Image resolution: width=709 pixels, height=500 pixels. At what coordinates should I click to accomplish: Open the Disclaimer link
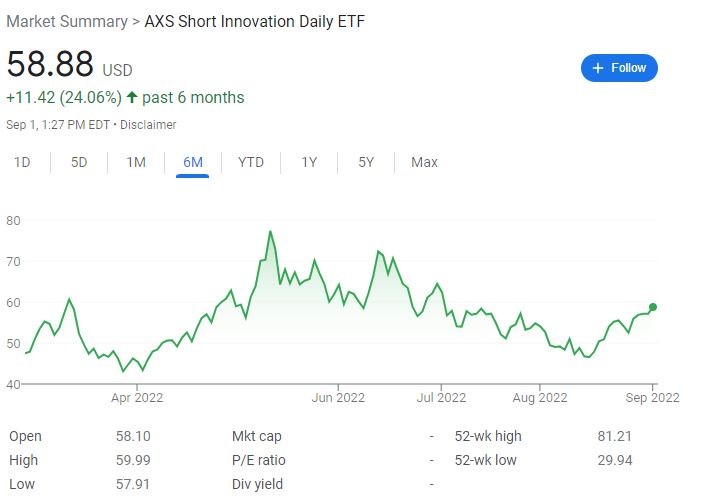tap(150, 125)
